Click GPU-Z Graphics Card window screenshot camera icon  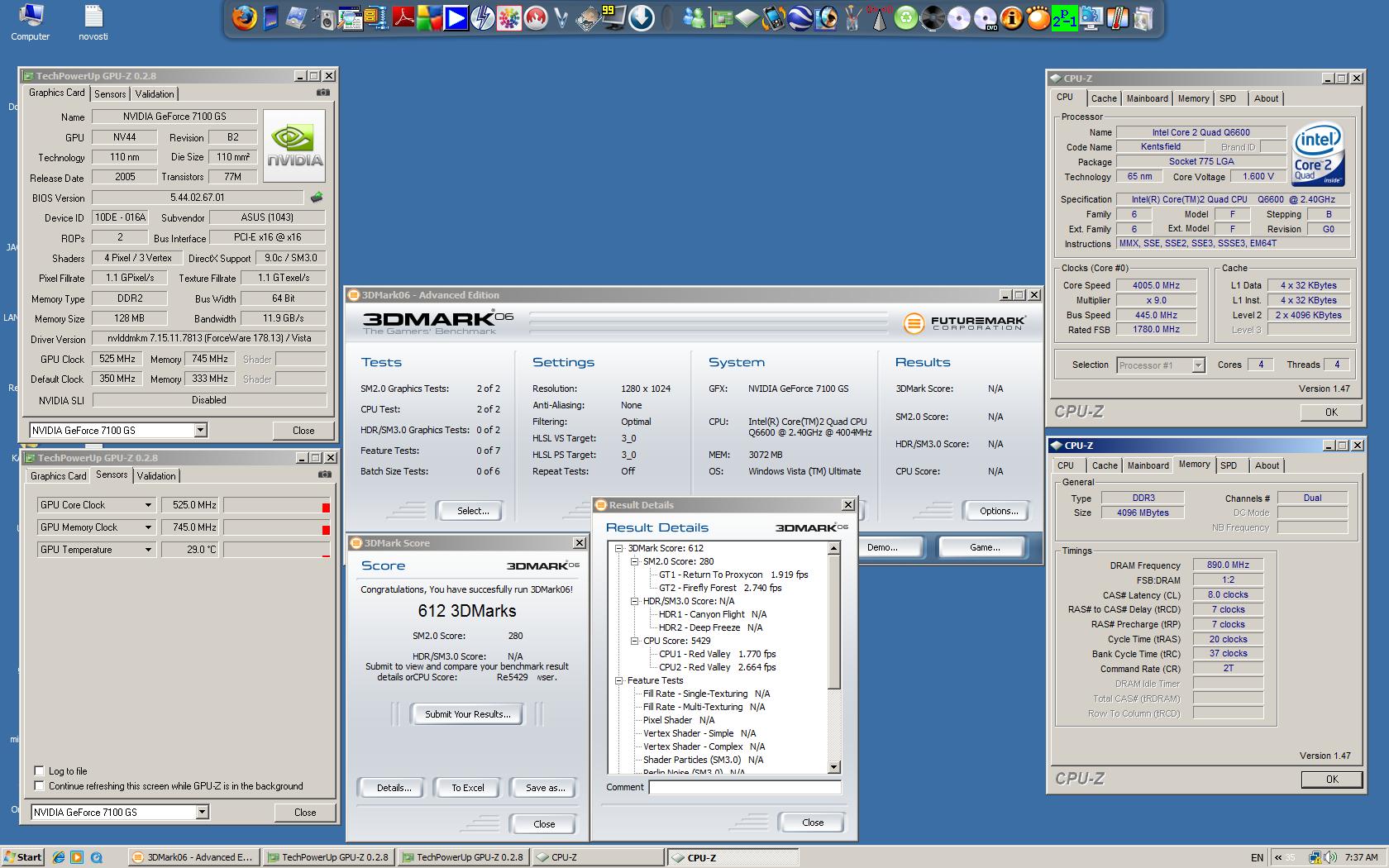[323, 93]
